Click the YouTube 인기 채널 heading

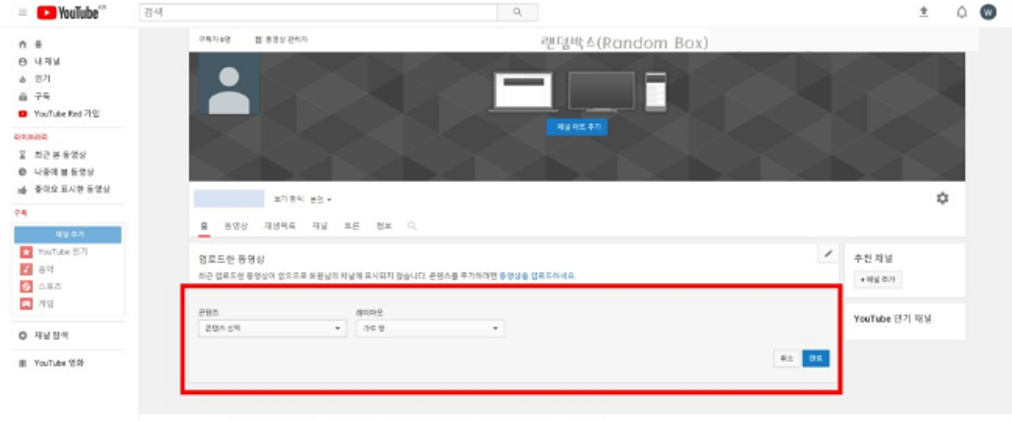point(893,319)
